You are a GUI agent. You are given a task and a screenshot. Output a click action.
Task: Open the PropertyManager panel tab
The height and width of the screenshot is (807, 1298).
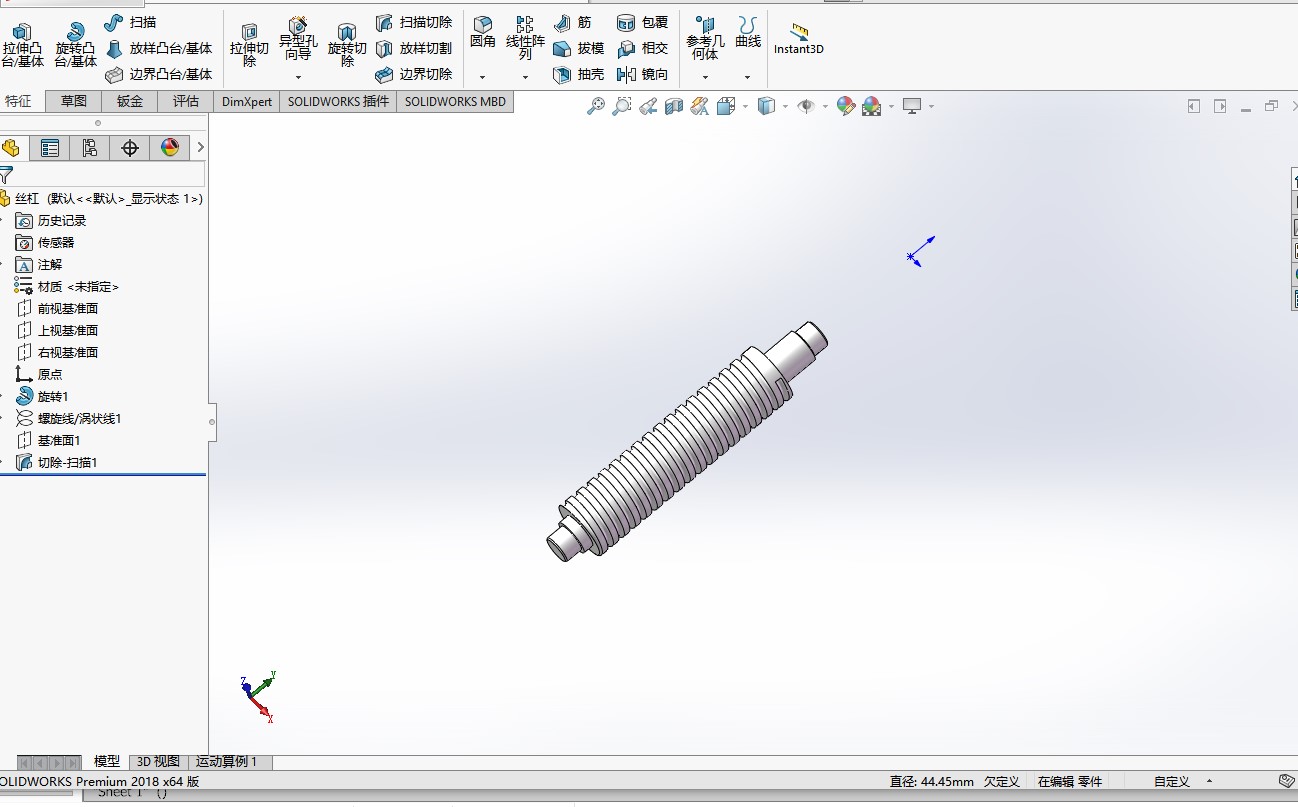click(x=49, y=148)
